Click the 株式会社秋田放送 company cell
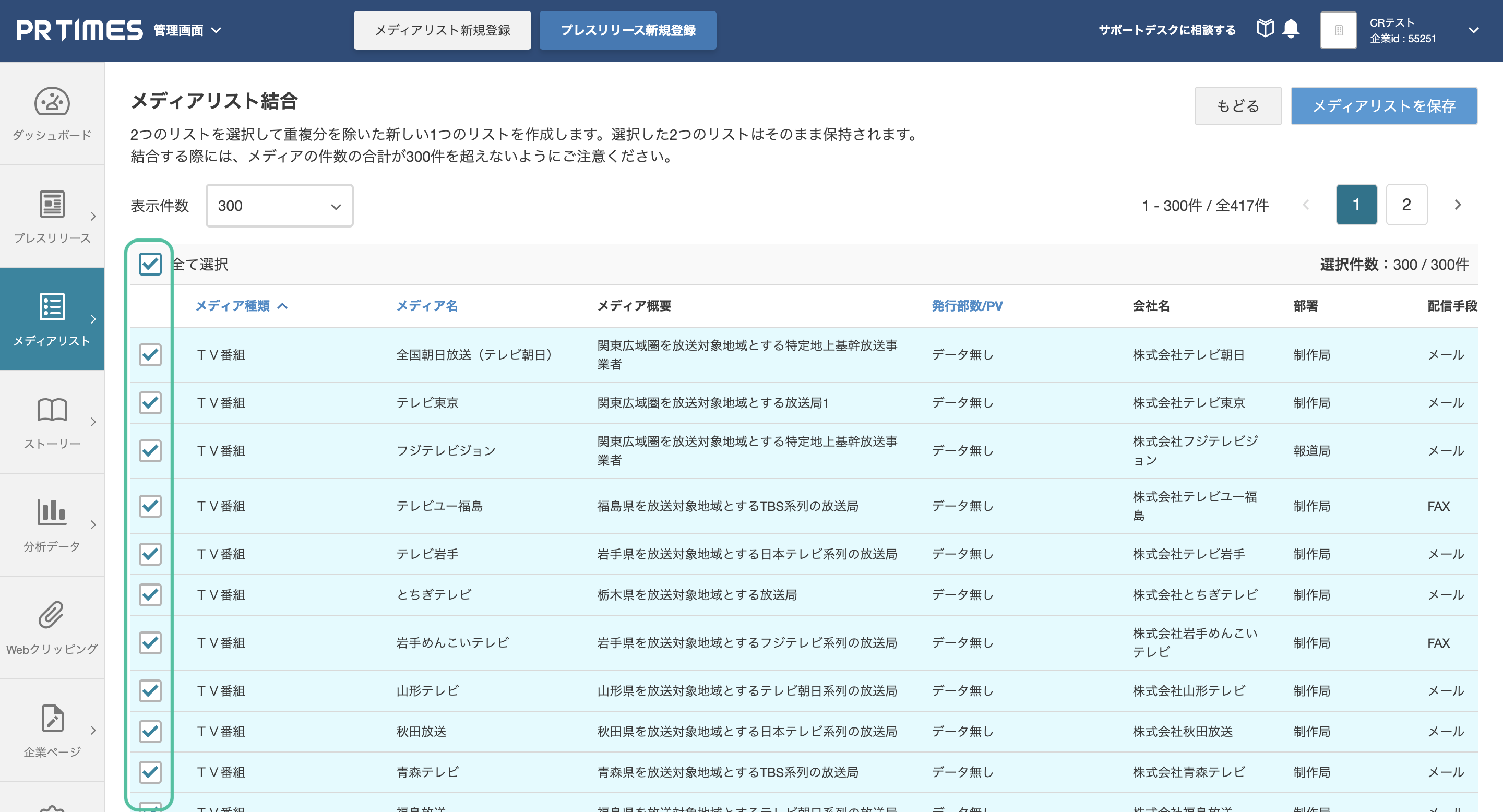Image resolution: width=1503 pixels, height=812 pixels. [x=1183, y=731]
